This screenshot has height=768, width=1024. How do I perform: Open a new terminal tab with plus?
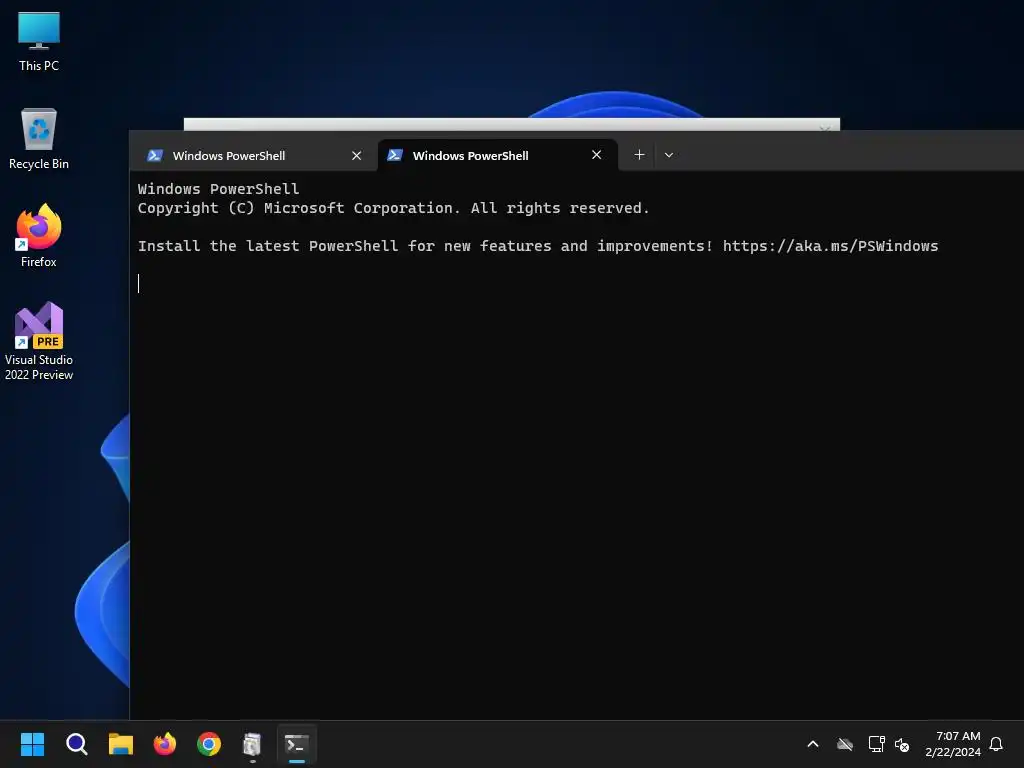(x=639, y=155)
